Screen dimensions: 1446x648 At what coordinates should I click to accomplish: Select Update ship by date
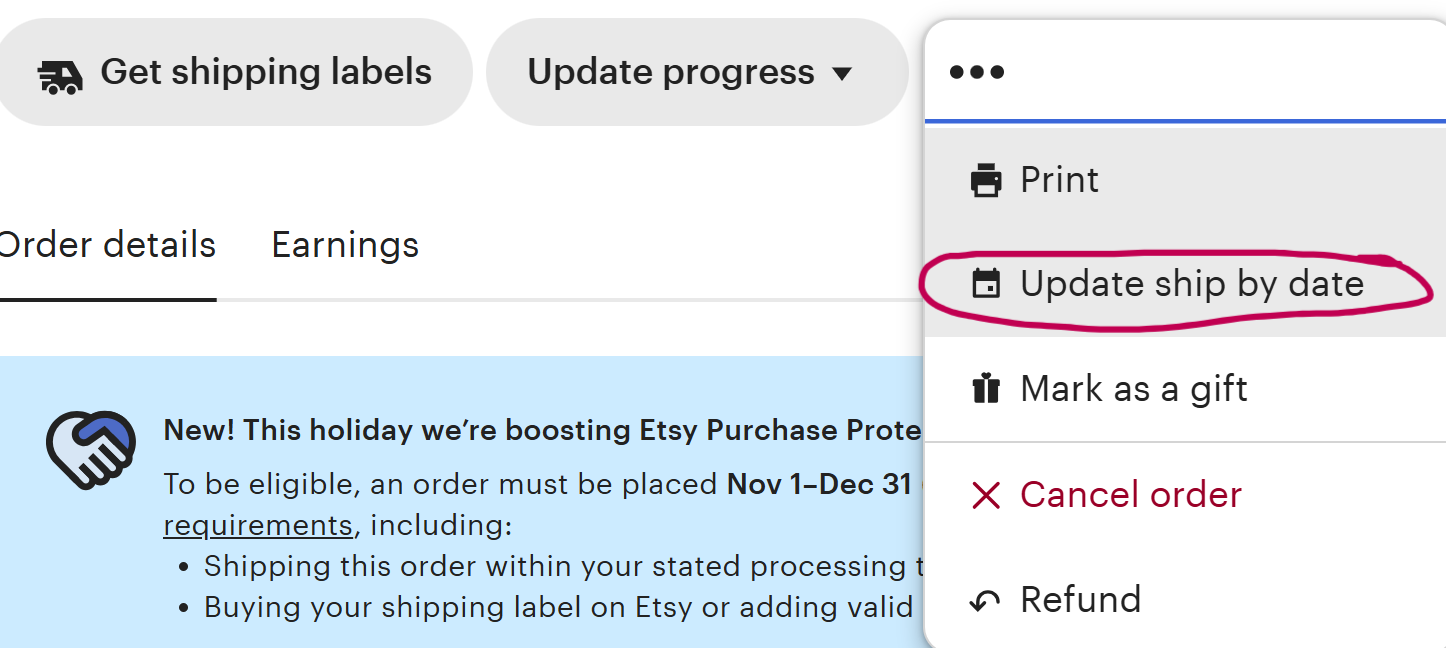point(1192,284)
